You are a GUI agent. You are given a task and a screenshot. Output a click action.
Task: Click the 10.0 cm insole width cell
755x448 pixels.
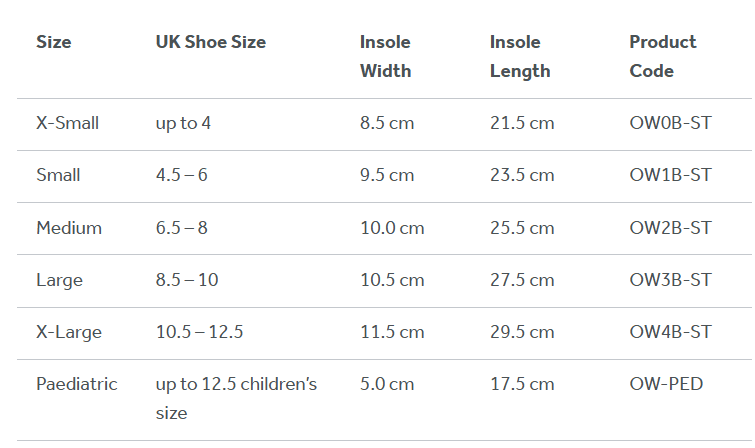pyautogui.click(x=392, y=228)
